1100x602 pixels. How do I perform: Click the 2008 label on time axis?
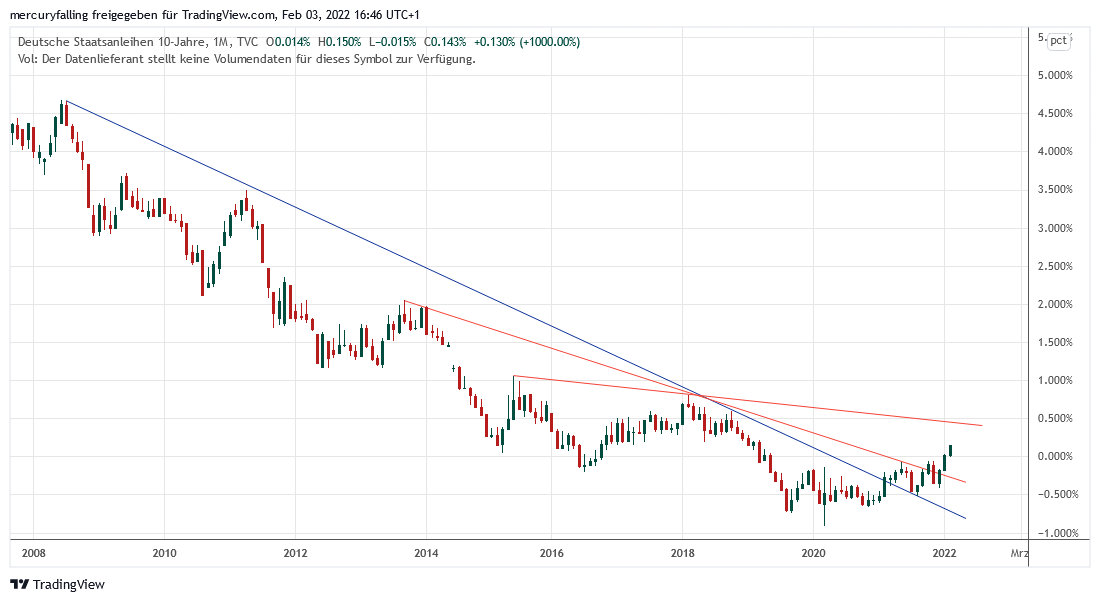click(33, 552)
